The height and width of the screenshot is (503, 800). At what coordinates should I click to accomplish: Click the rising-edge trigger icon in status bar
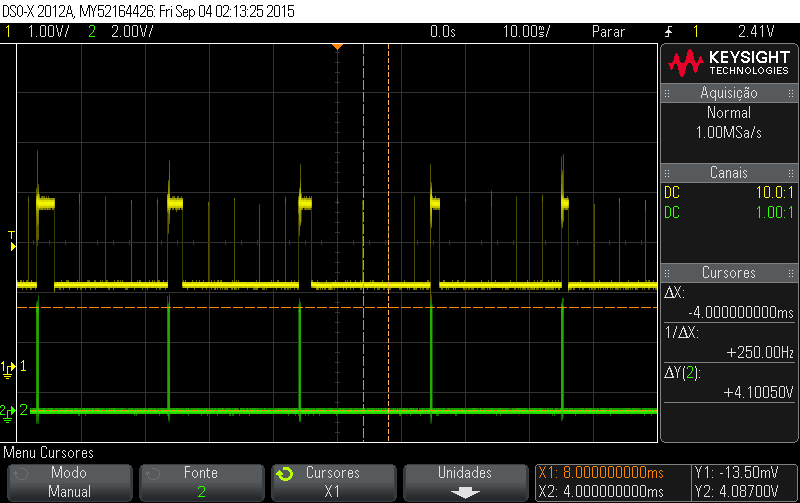click(x=668, y=32)
